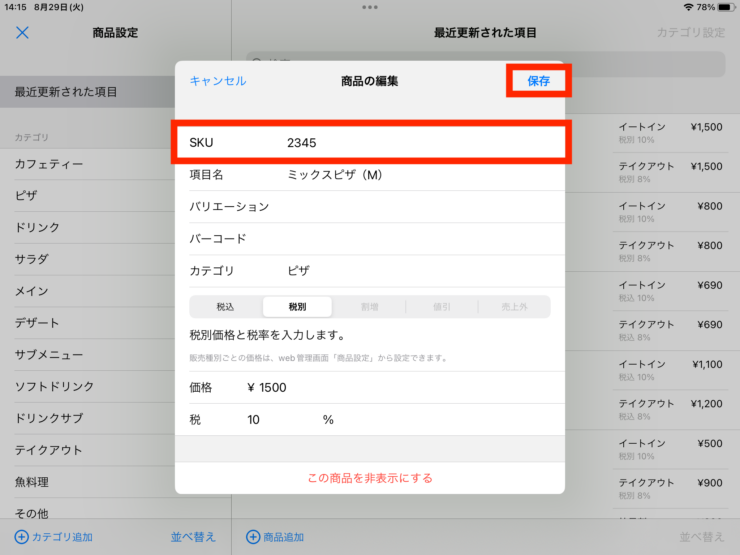This screenshot has height=555, width=740.
Task: Save the product edits with 保存
Action: tap(538, 81)
